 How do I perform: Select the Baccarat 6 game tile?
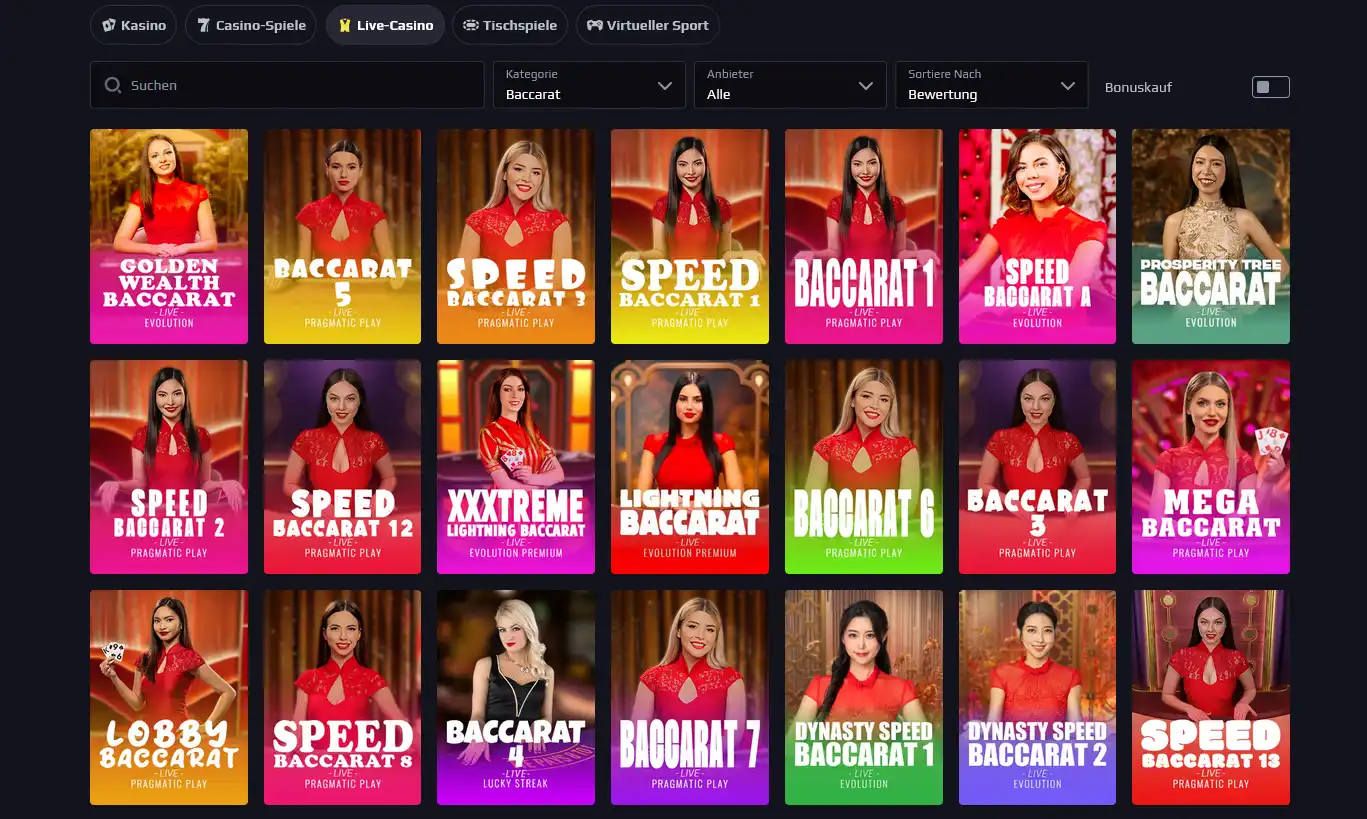(864, 467)
